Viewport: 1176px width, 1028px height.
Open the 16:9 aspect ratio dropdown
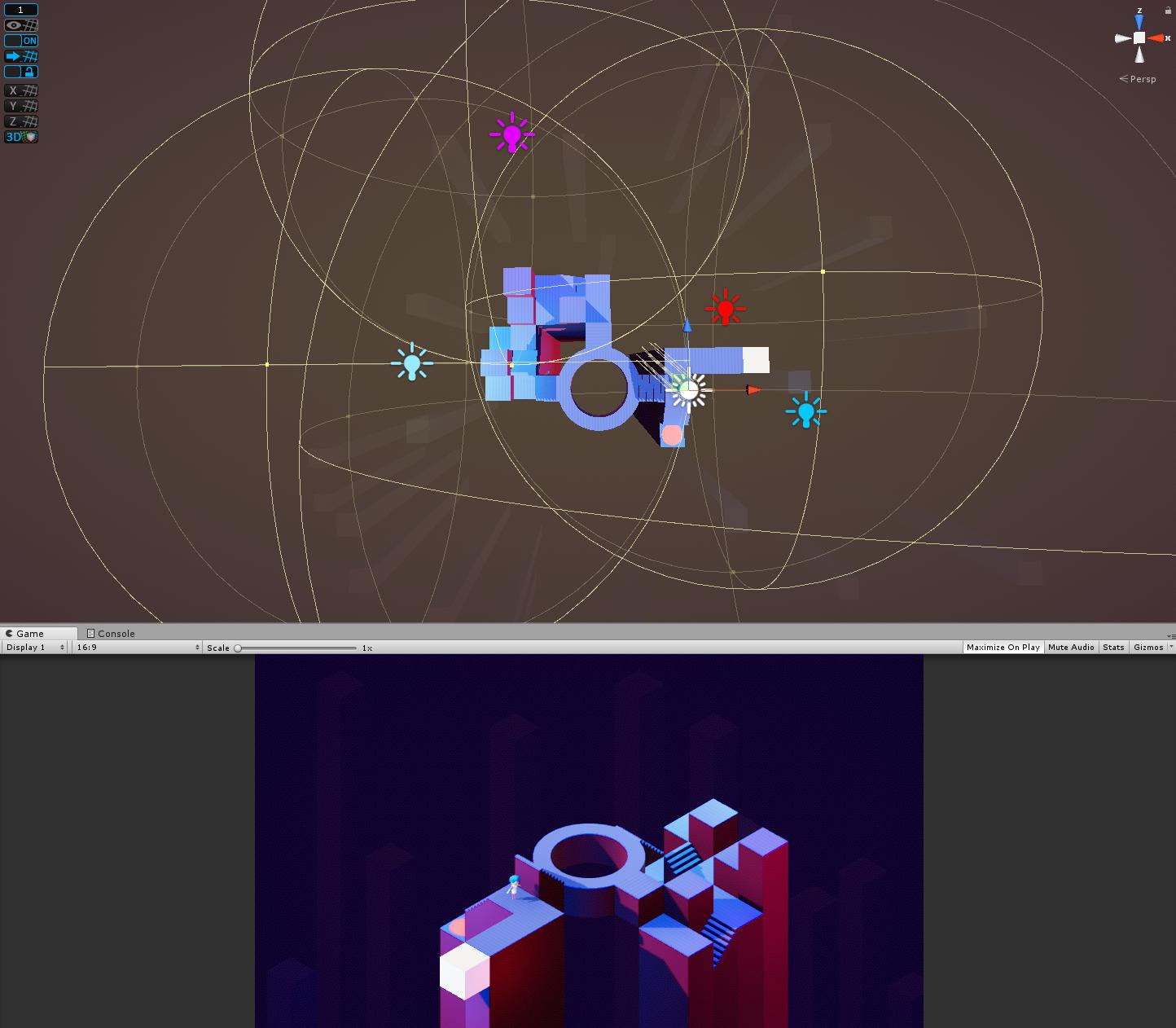(137, 648)
